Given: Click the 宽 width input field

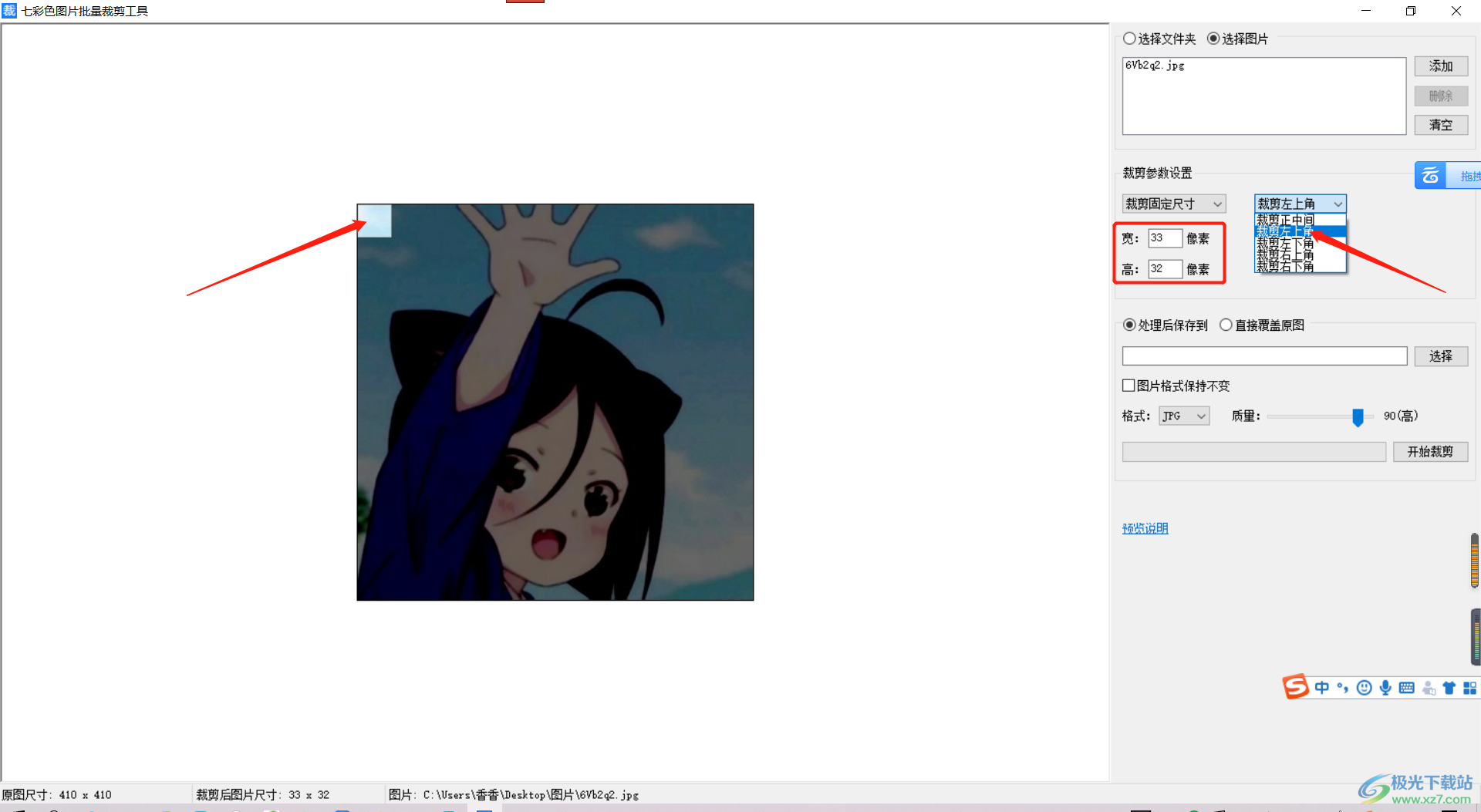Looking at the screenshot, I should tap(1165, 238).
